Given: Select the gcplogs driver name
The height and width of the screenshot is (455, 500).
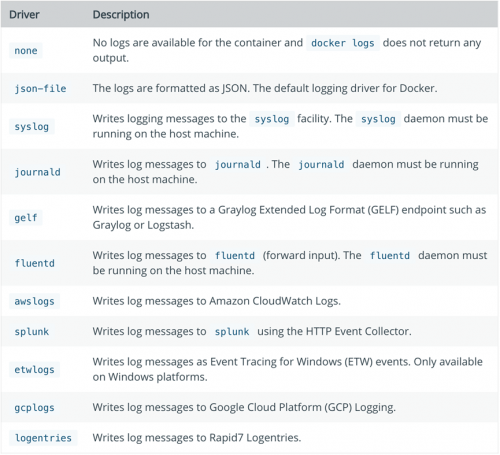Looking at the screenshot, I should click(x=34, y=408).
